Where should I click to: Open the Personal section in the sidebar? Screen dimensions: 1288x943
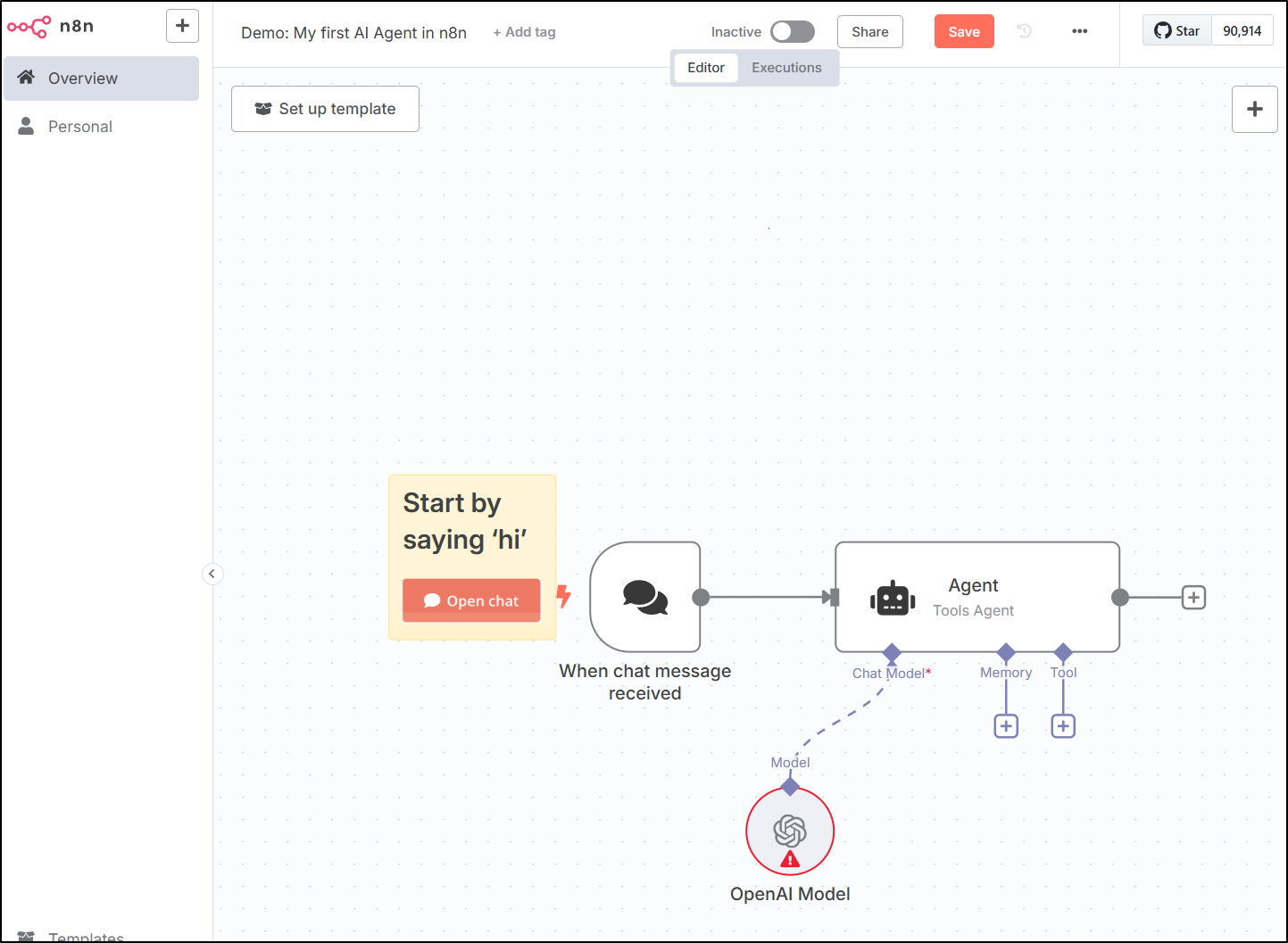[x=101, y=127]
